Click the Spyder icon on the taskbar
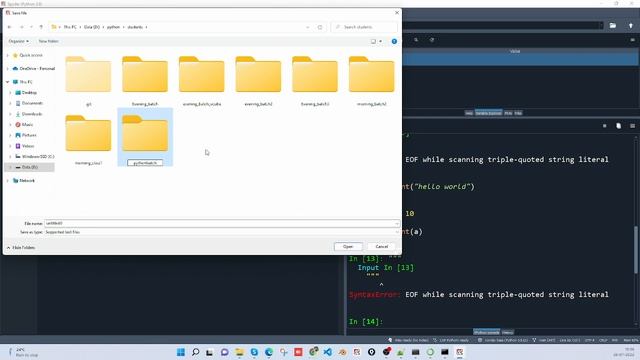Viewport: 640px width, 360px height. point(460,352)
